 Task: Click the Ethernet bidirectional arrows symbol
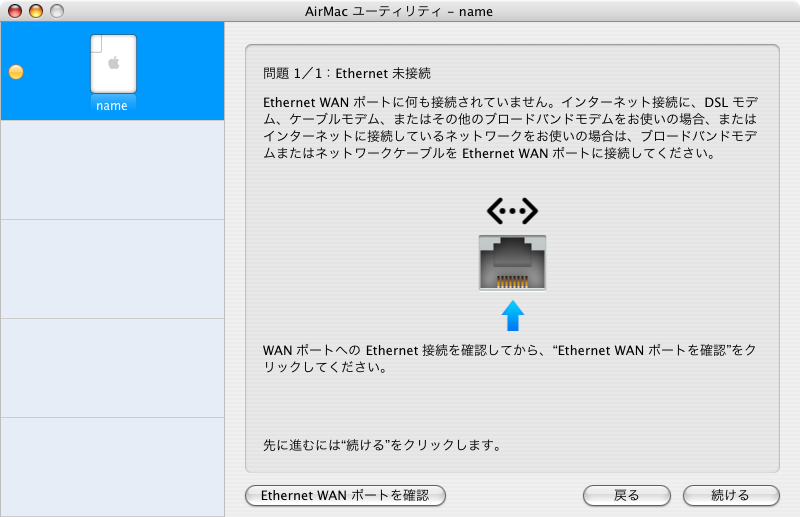512,211
